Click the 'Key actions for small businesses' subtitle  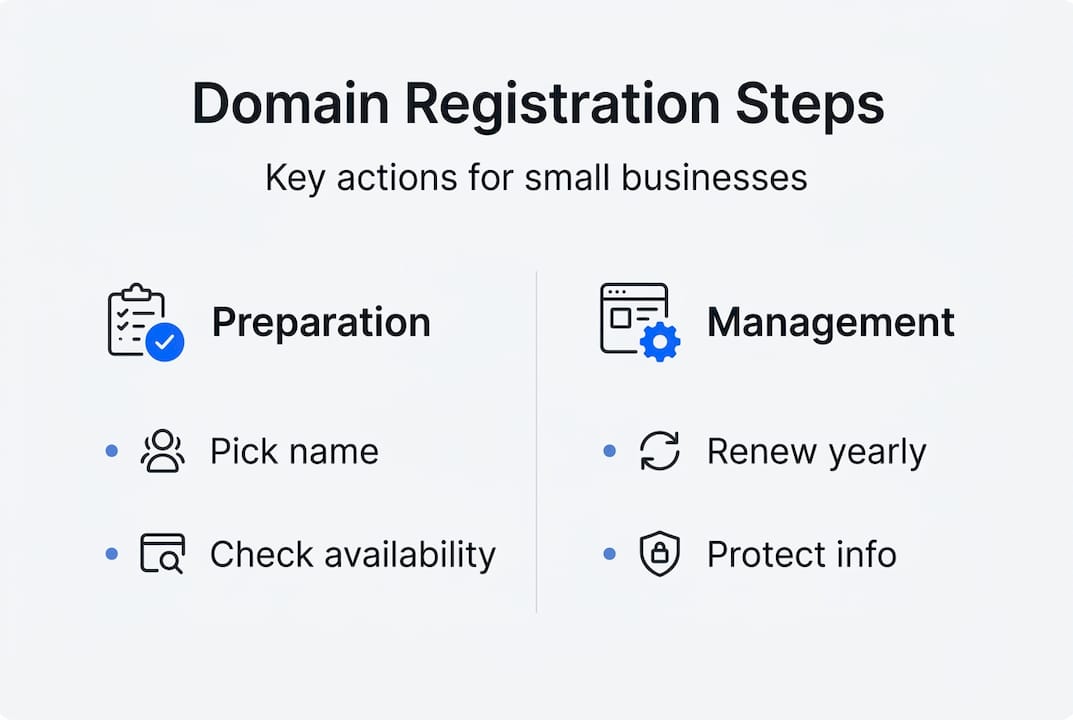pos(536,177)
